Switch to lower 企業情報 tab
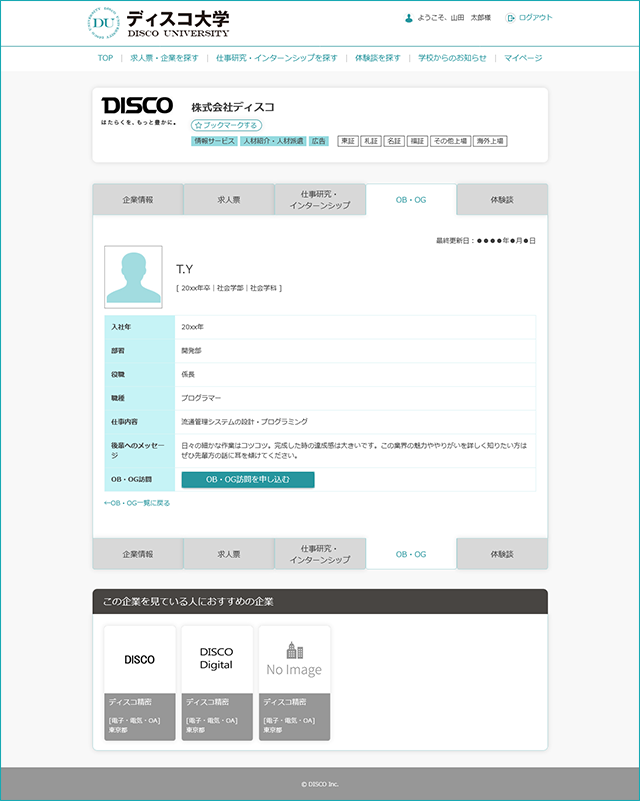Screen dimensions: 640x801 (138, 554)
